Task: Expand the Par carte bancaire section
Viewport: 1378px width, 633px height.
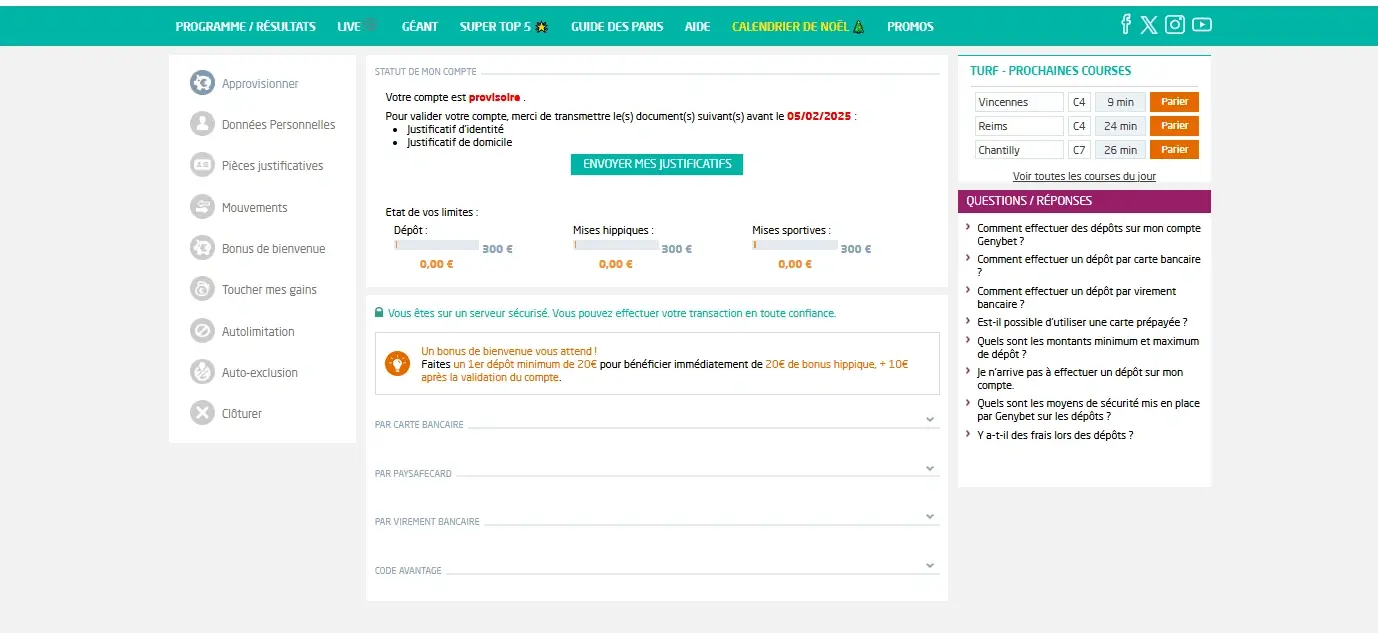Action: [x=930, y=420]
